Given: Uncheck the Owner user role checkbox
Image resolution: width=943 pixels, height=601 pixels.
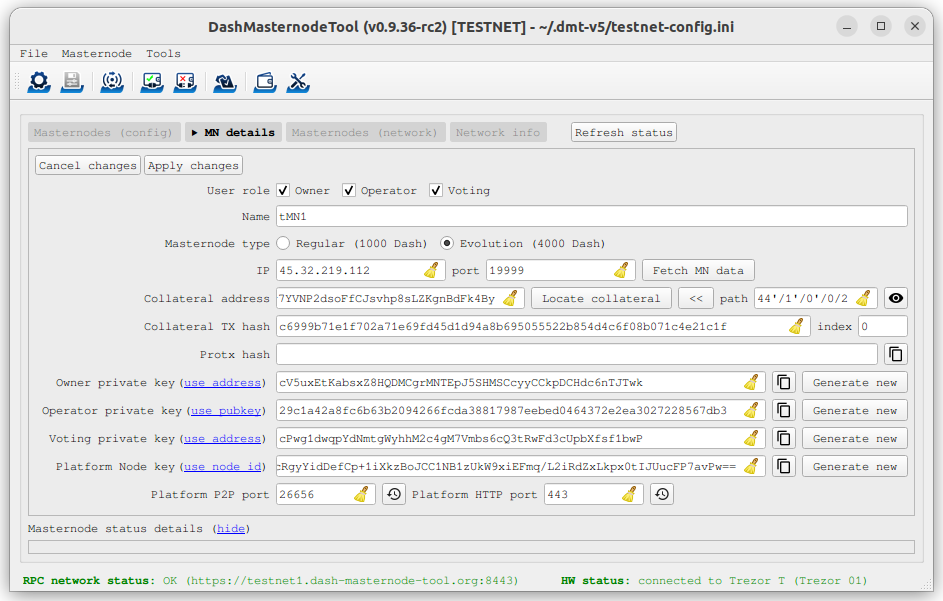Looking at the screenshot, I should click(x=283, y=191).
